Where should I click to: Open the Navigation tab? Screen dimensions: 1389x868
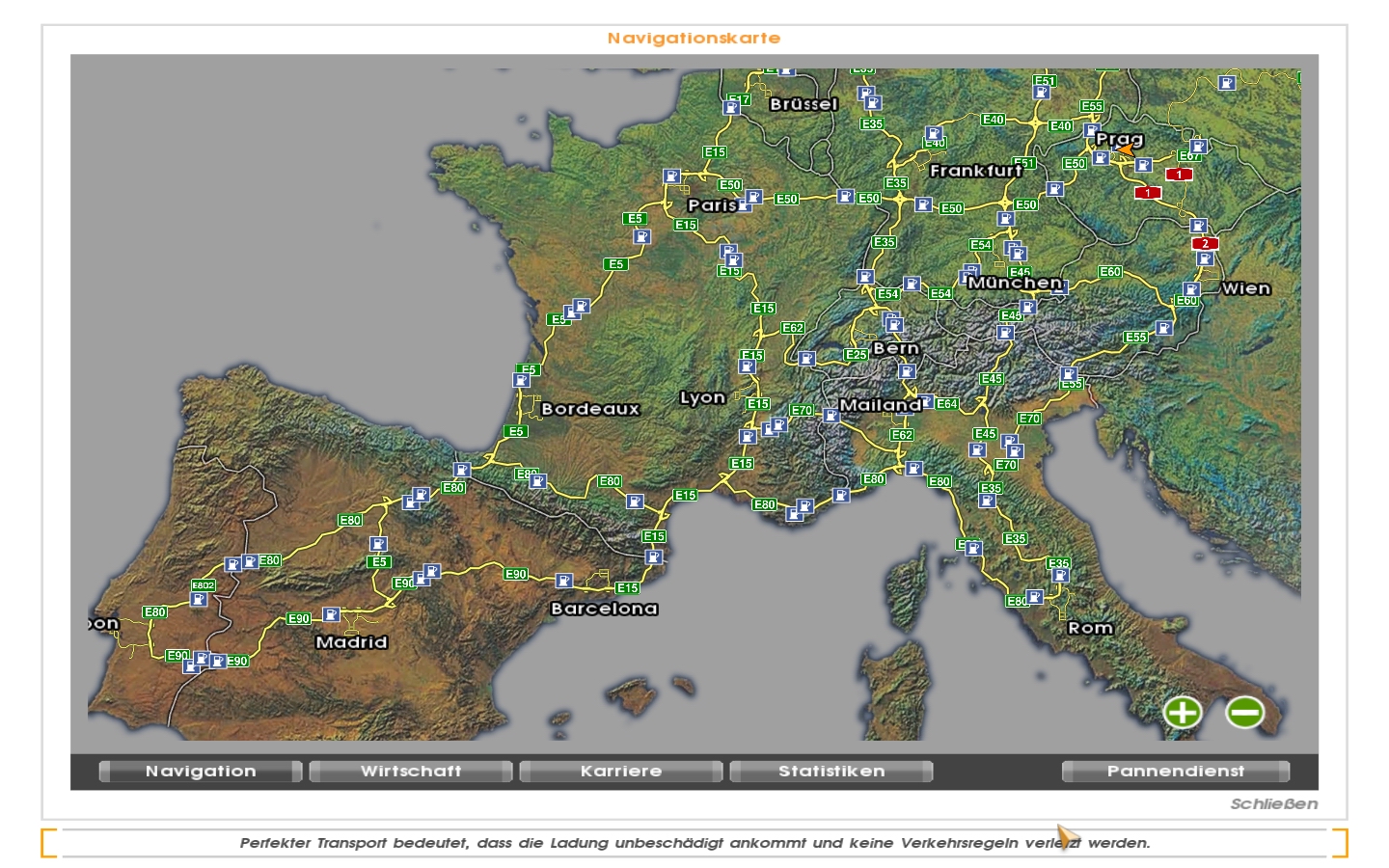(201, 772)
